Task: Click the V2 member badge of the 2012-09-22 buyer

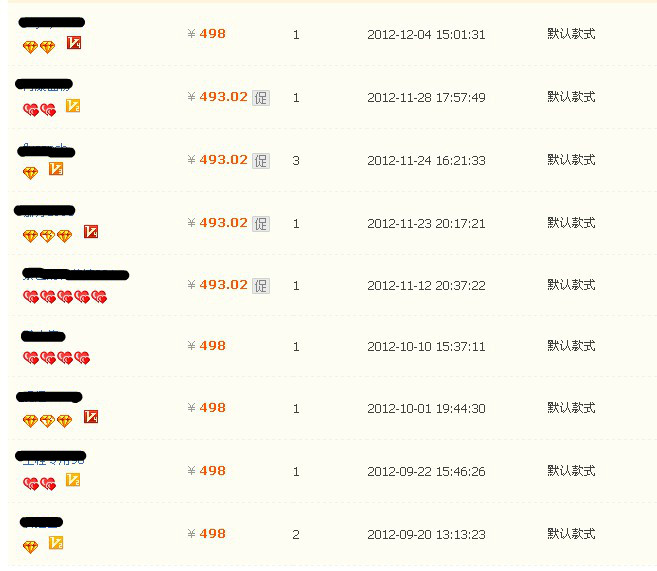Action: 73,480
